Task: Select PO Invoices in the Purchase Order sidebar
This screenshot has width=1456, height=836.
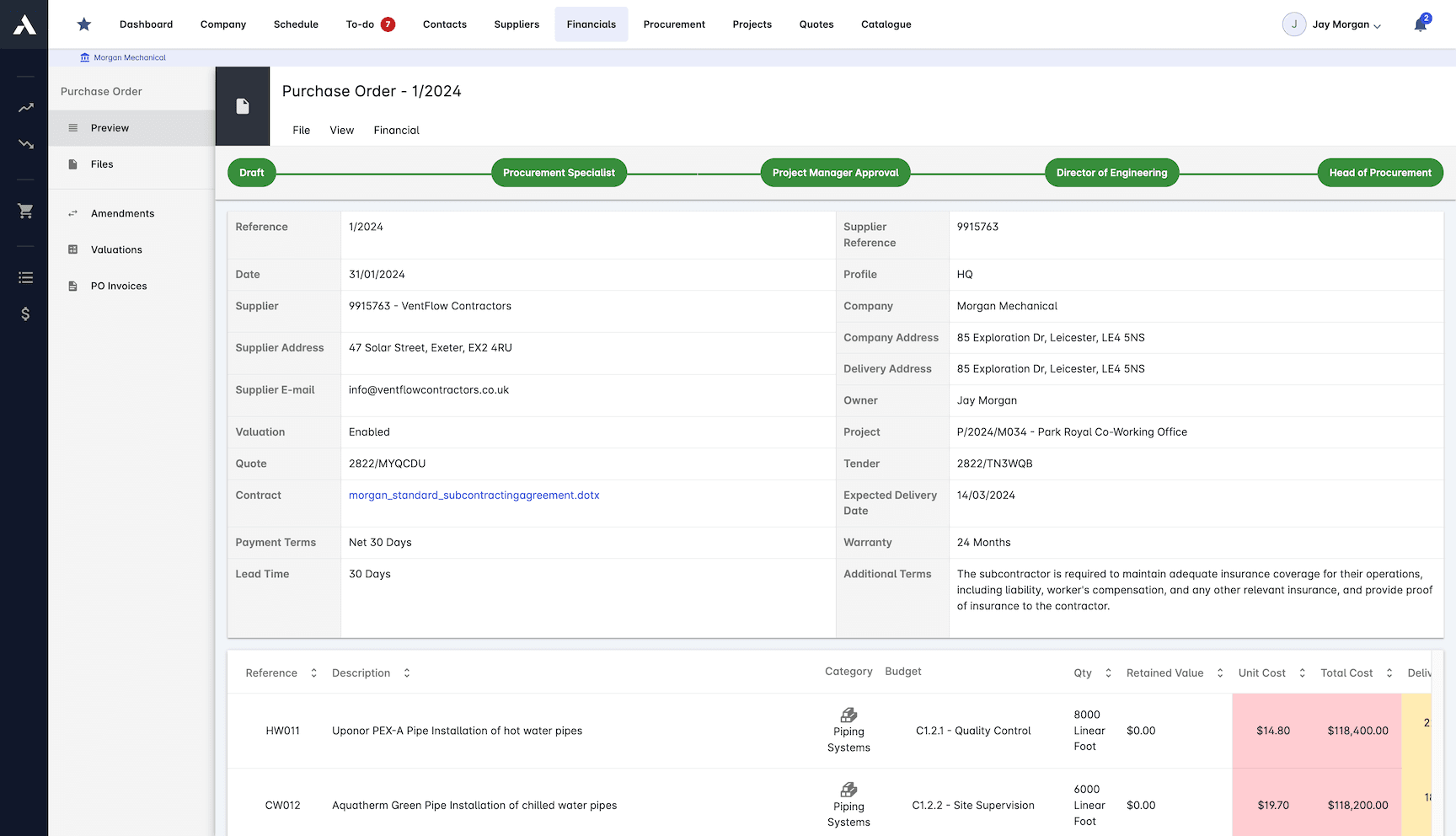Action: 119,286
